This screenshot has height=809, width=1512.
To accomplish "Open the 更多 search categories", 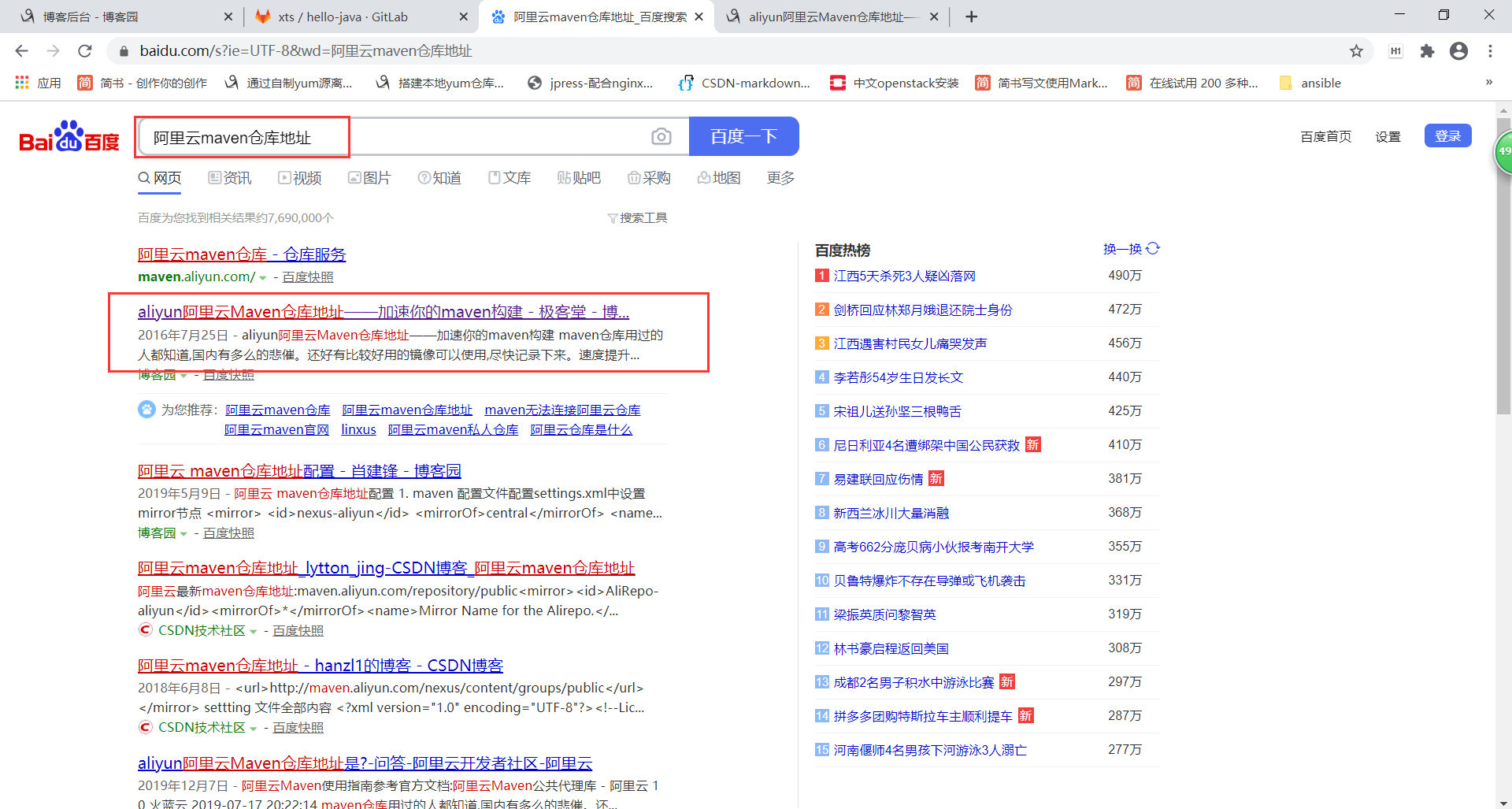I will (x=780, y=178).
